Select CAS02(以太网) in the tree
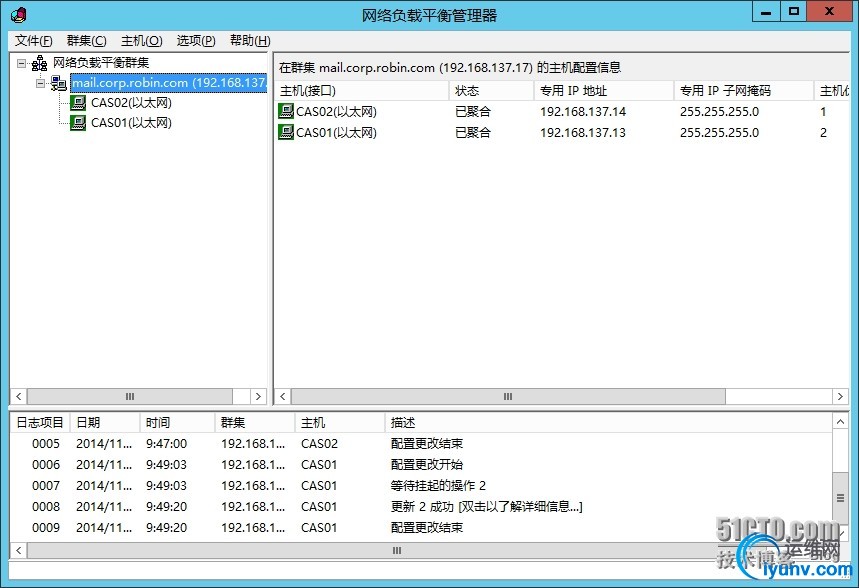Image resolution: width=859 pixels, height=588 pixels. tap(131, 103)
